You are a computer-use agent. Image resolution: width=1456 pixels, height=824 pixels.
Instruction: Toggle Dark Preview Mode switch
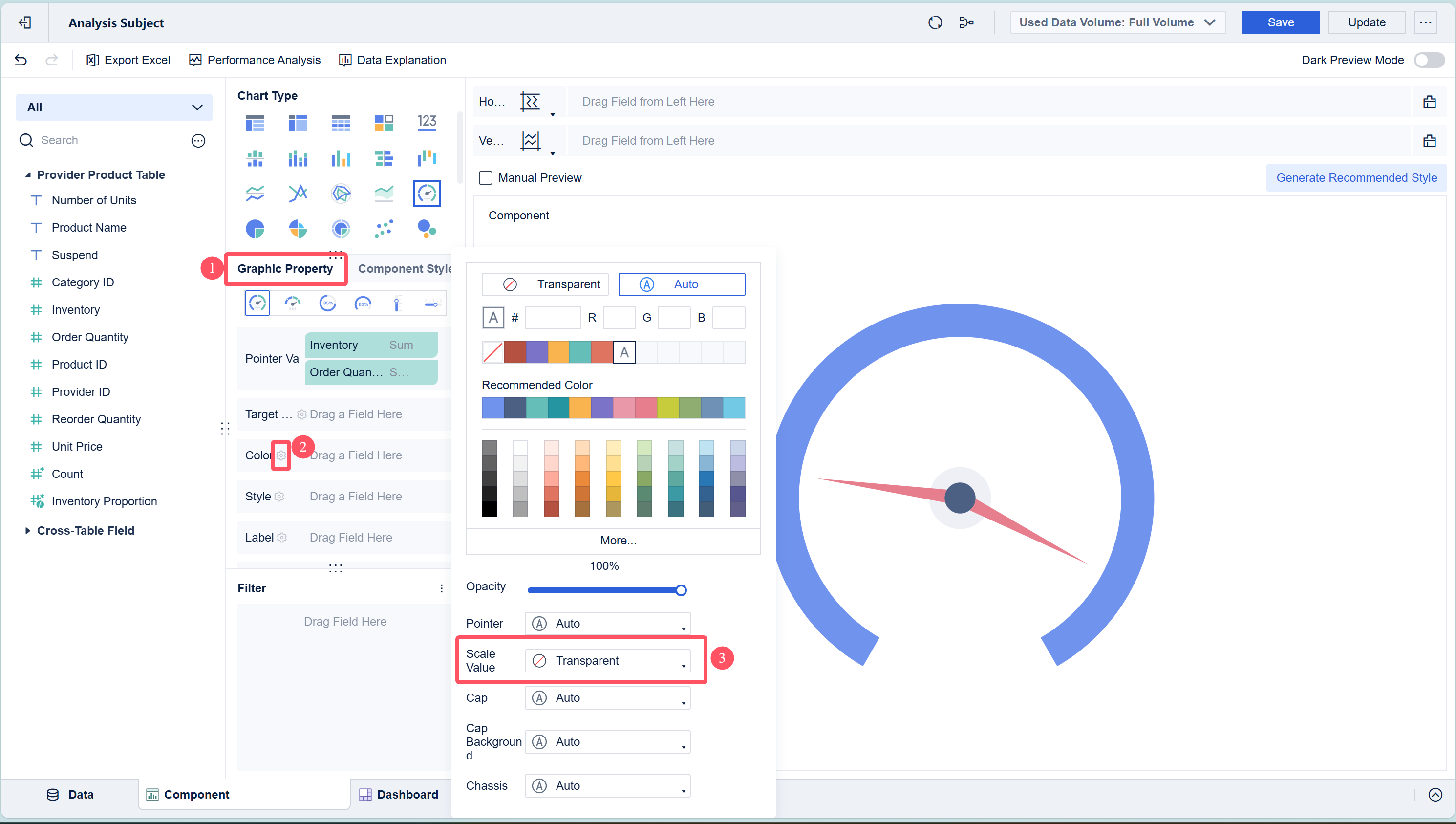tap(1429, 60)
